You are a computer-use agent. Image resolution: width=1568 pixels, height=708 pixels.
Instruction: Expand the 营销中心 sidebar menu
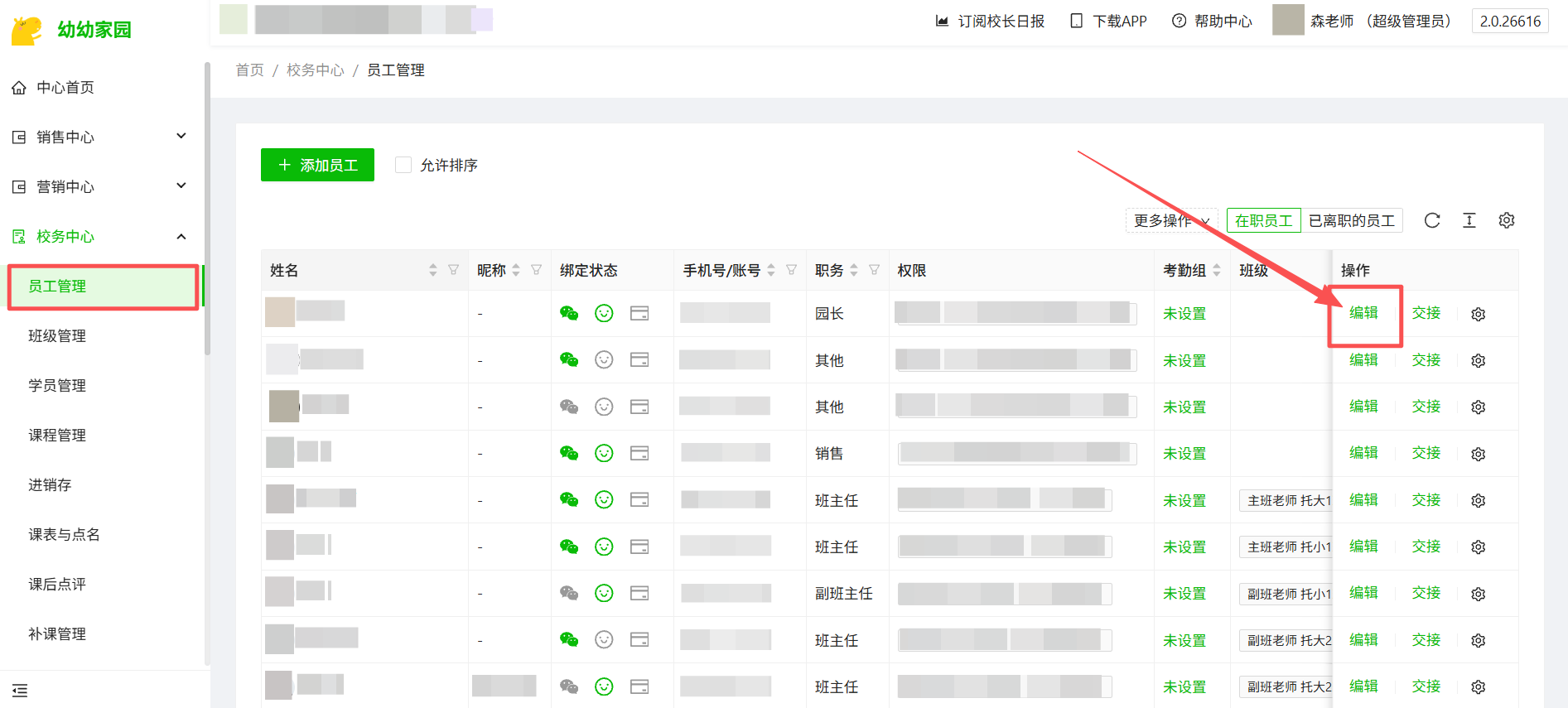99,186
